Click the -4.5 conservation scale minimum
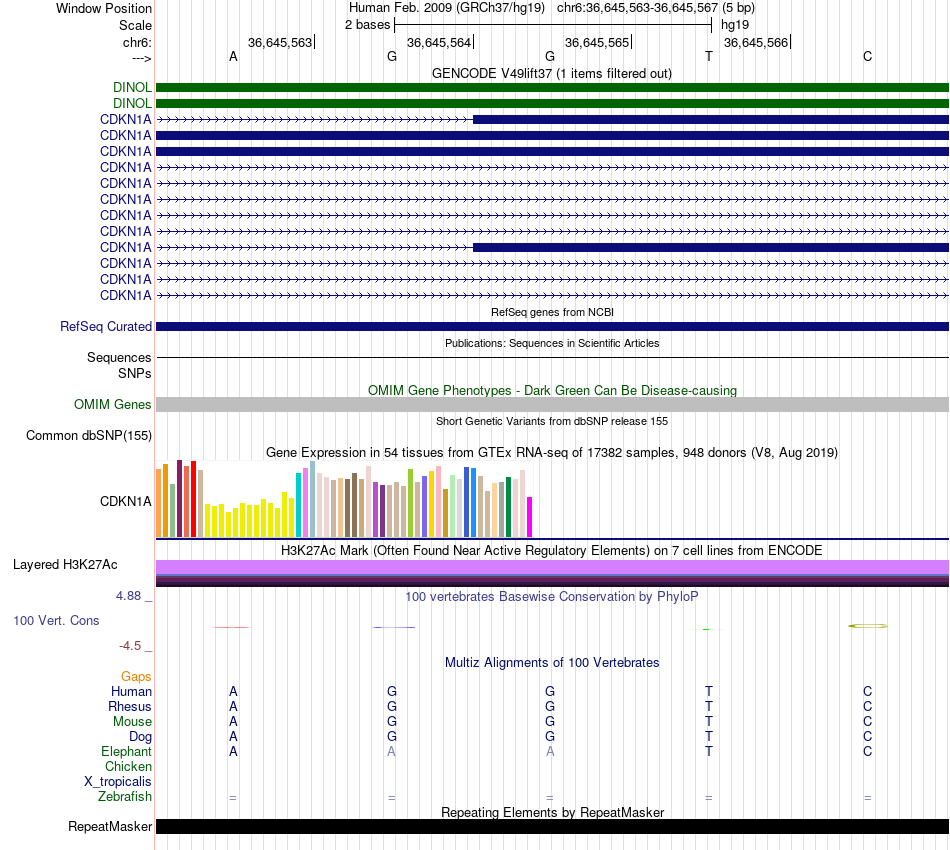Screen dimensions: 950x850 130,646
